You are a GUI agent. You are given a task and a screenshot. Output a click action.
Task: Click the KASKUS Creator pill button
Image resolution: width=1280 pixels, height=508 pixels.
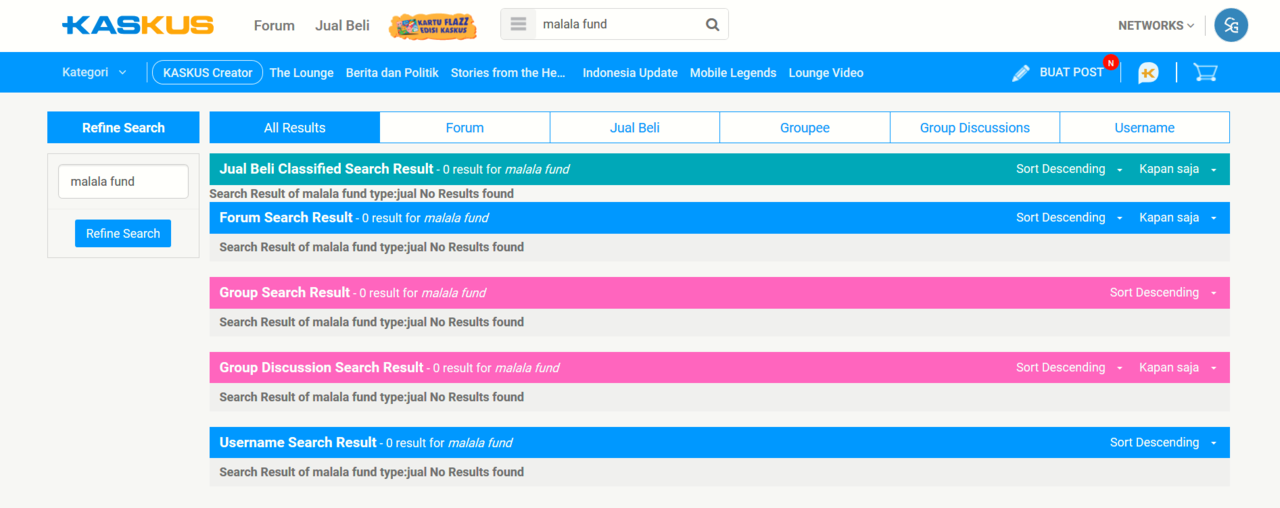pyautogui.click(x=208, y=72)
